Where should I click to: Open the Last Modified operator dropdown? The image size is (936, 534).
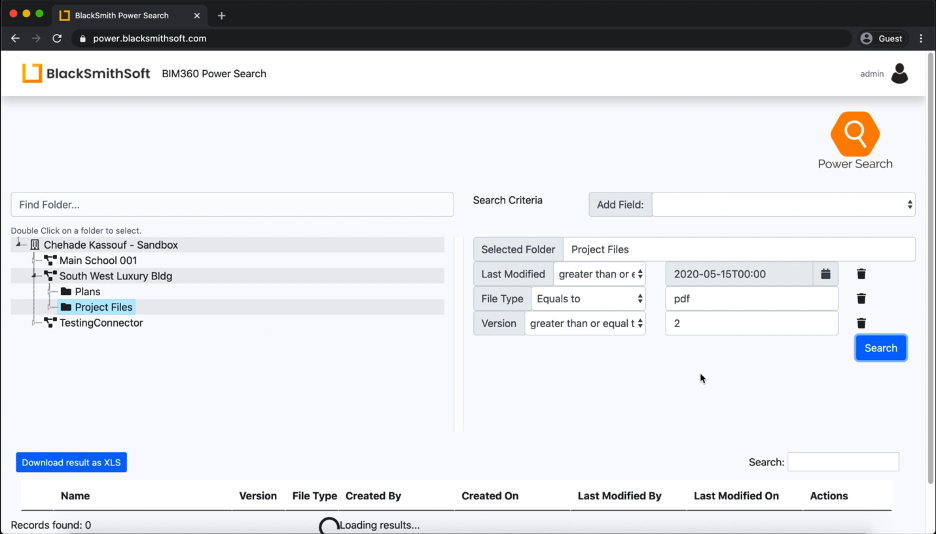[x=599, y=274]
